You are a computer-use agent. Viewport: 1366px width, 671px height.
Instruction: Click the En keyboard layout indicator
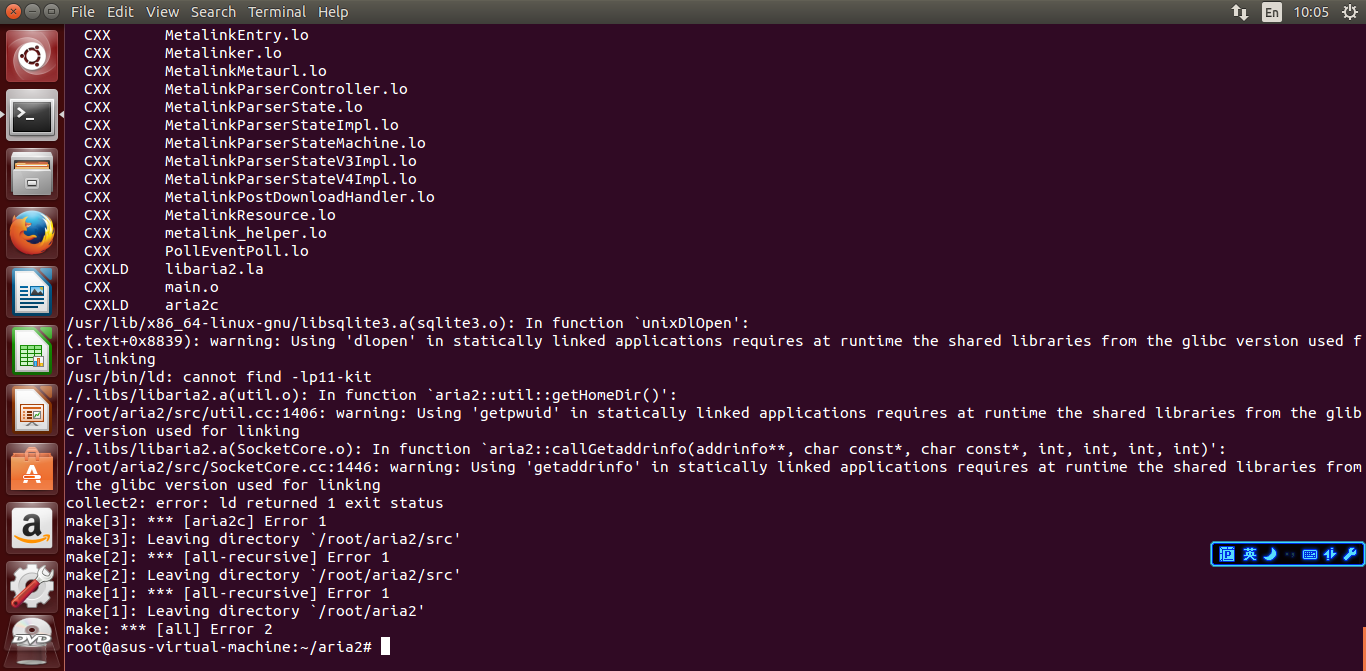click(1271, 12)
